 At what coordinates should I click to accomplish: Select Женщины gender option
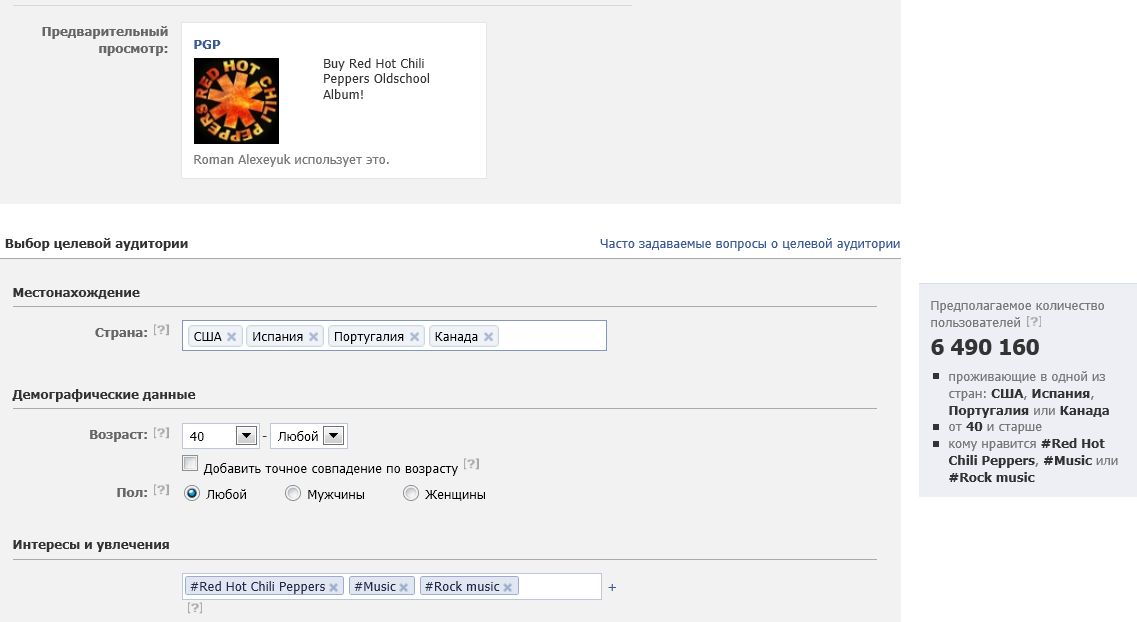pos(410,494)
